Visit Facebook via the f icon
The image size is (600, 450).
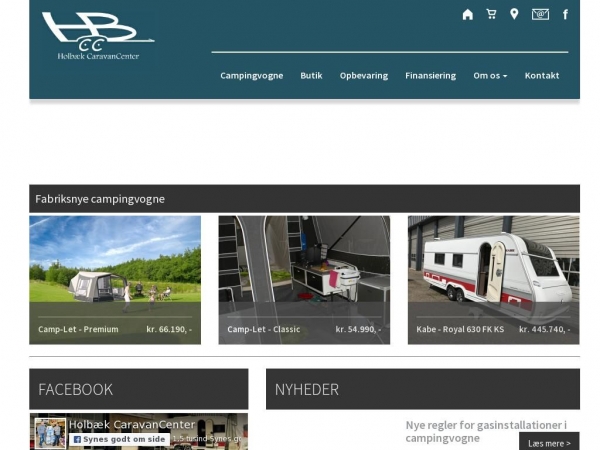565,15
